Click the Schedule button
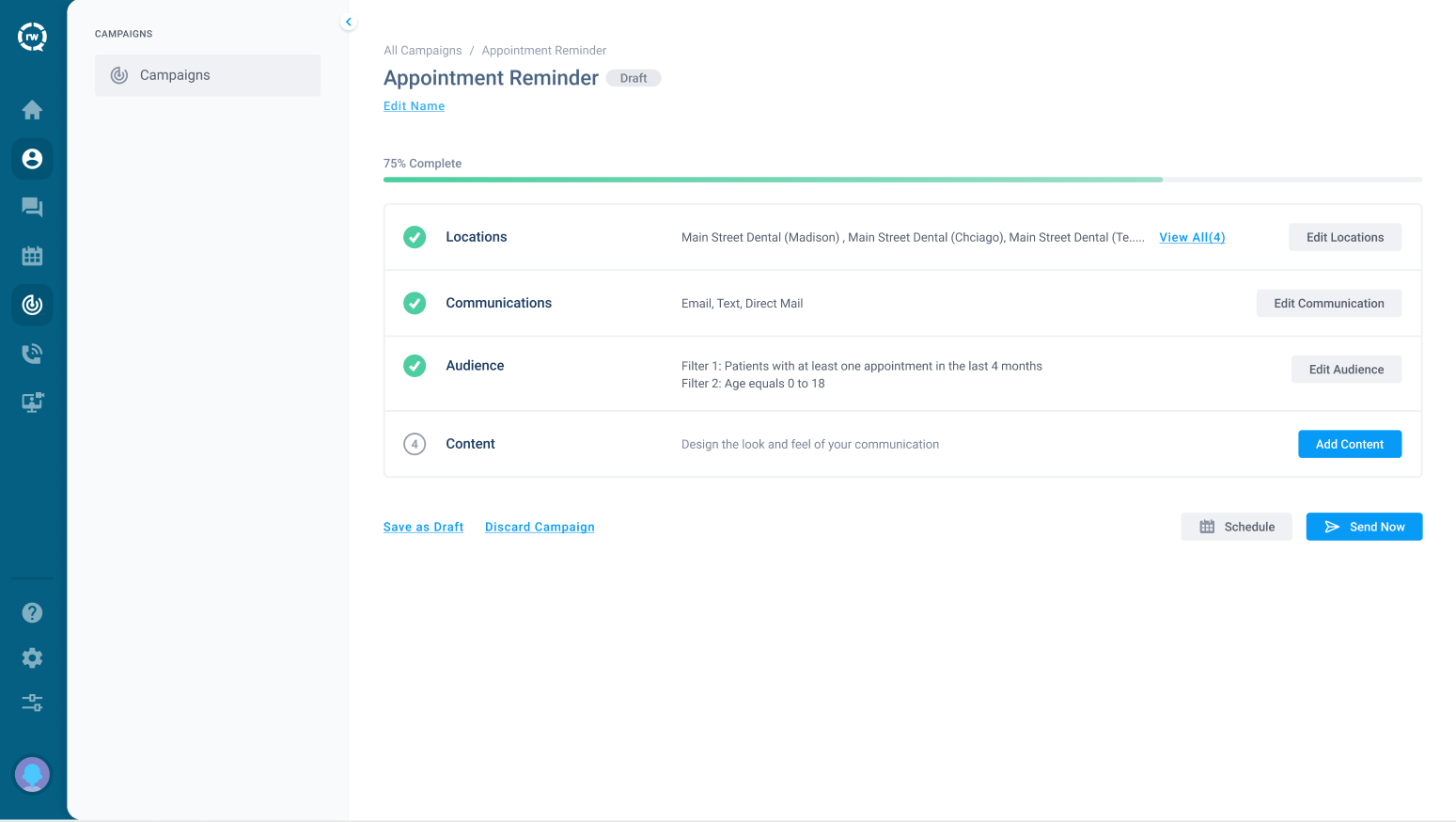This screenshot has height=822, width=1456. point(1237,527)
